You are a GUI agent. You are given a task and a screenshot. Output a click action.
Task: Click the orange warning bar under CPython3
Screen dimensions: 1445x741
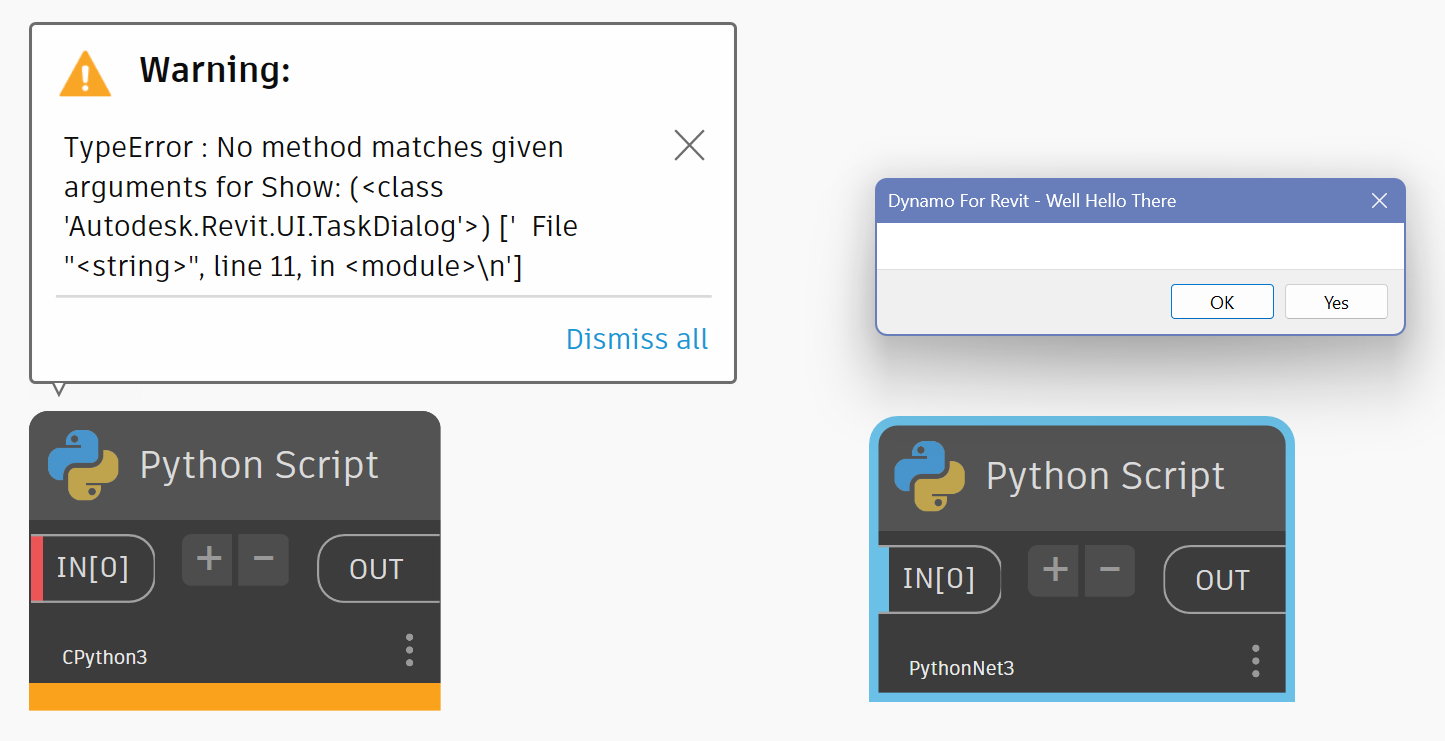(x=234, y=697)
